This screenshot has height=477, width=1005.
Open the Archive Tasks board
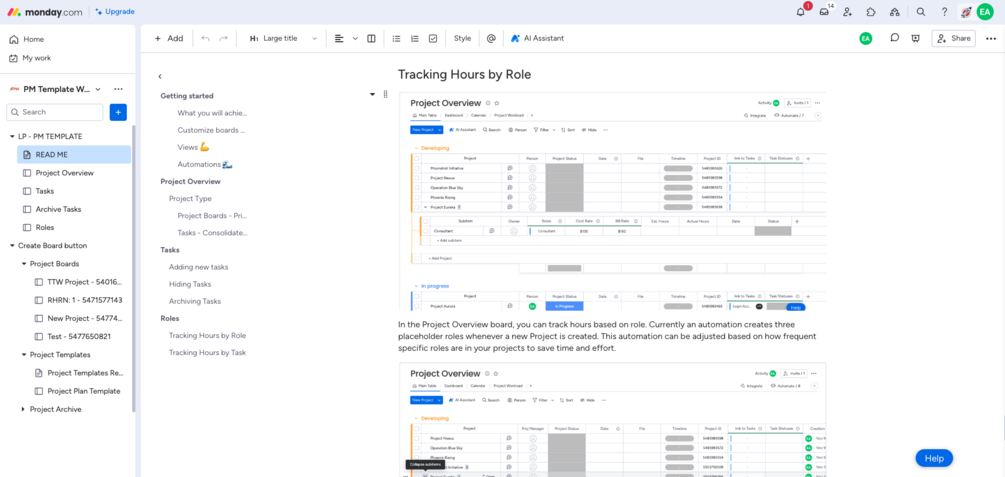58,209
